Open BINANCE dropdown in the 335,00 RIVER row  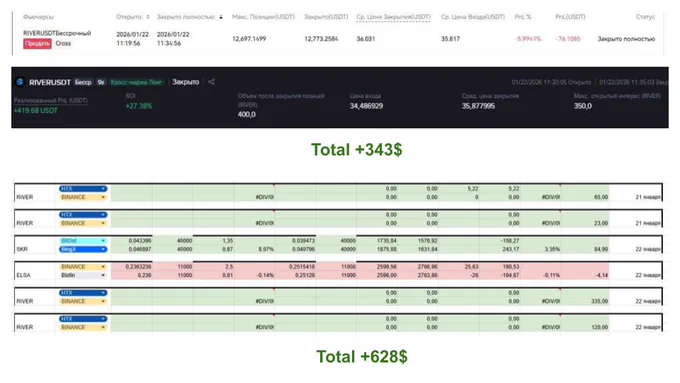coord(83,301)
